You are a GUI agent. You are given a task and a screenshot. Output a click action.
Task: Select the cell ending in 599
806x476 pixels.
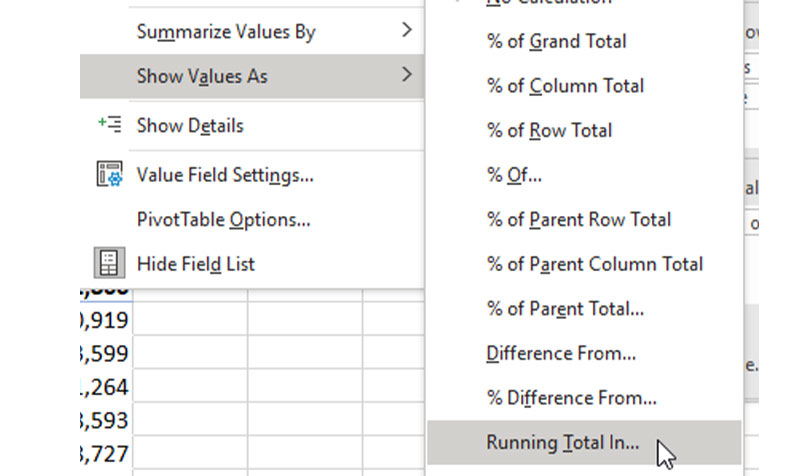click(106, 353)
